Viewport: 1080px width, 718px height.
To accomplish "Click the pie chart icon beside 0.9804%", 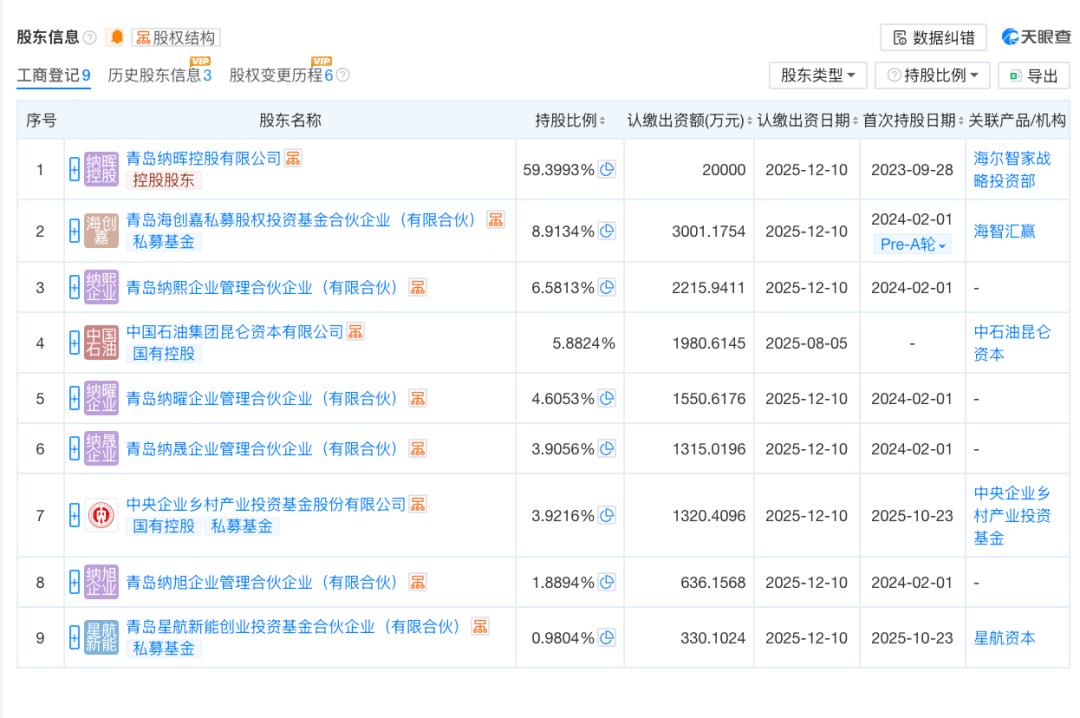I will click(x=606, y=637).
